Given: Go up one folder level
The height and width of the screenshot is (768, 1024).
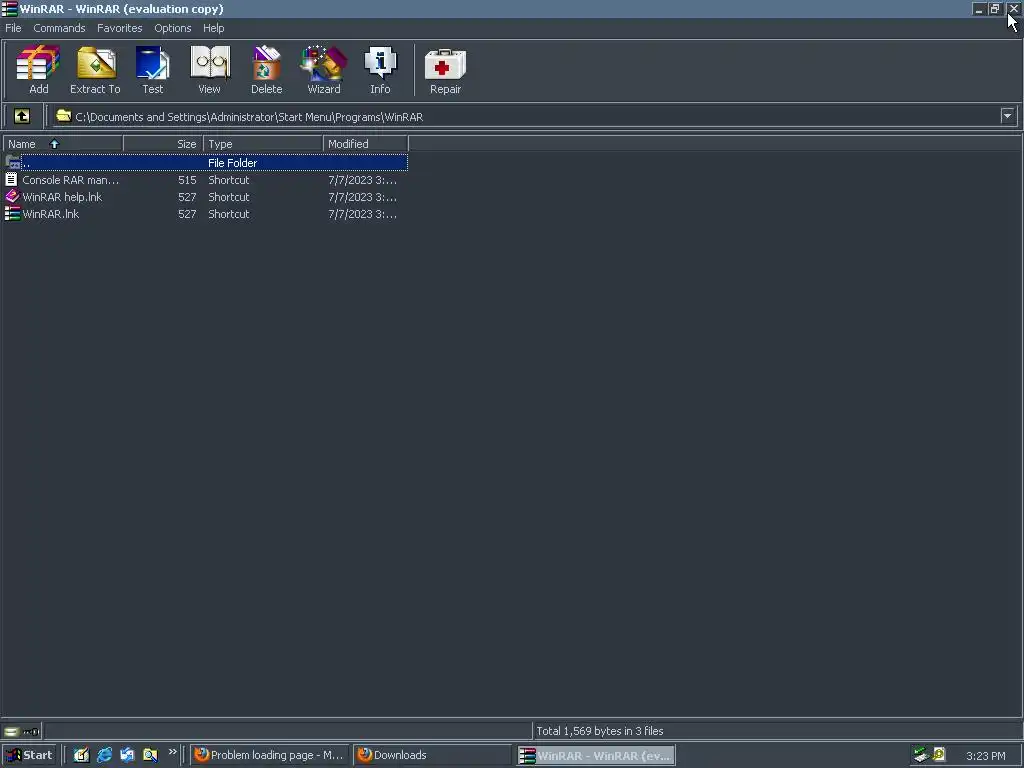Looking at the screenshot, I should coord(22,116).
